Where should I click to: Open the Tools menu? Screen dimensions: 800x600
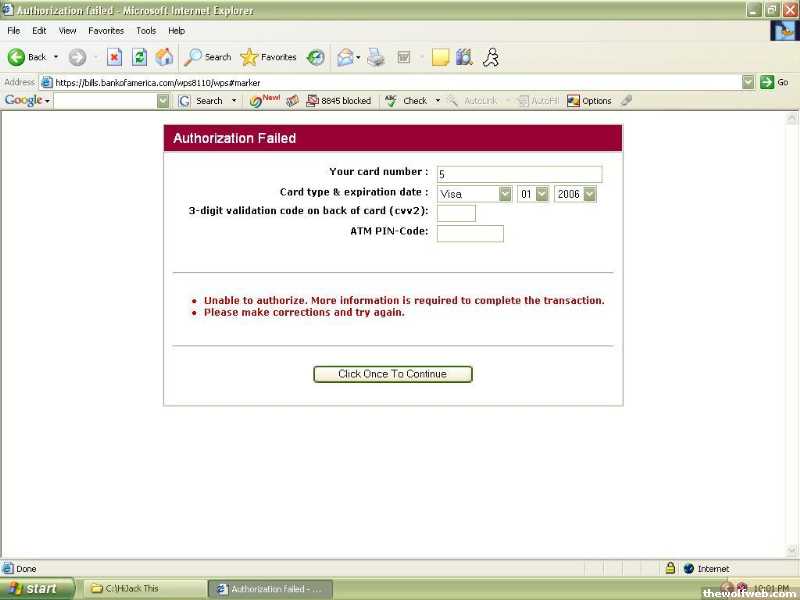146,31
